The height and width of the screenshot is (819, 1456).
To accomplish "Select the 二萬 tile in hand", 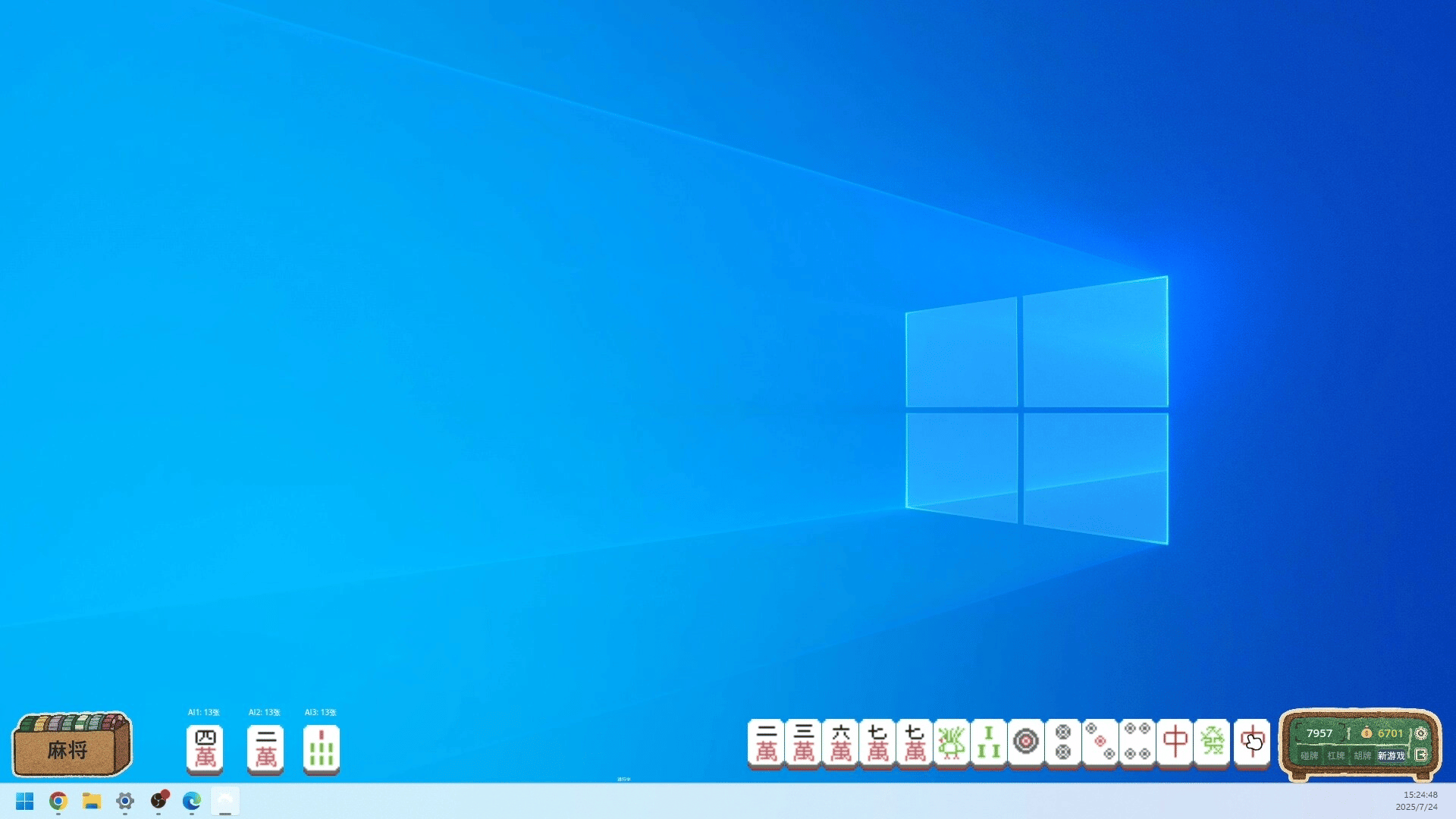I will [x=766, y=743].
